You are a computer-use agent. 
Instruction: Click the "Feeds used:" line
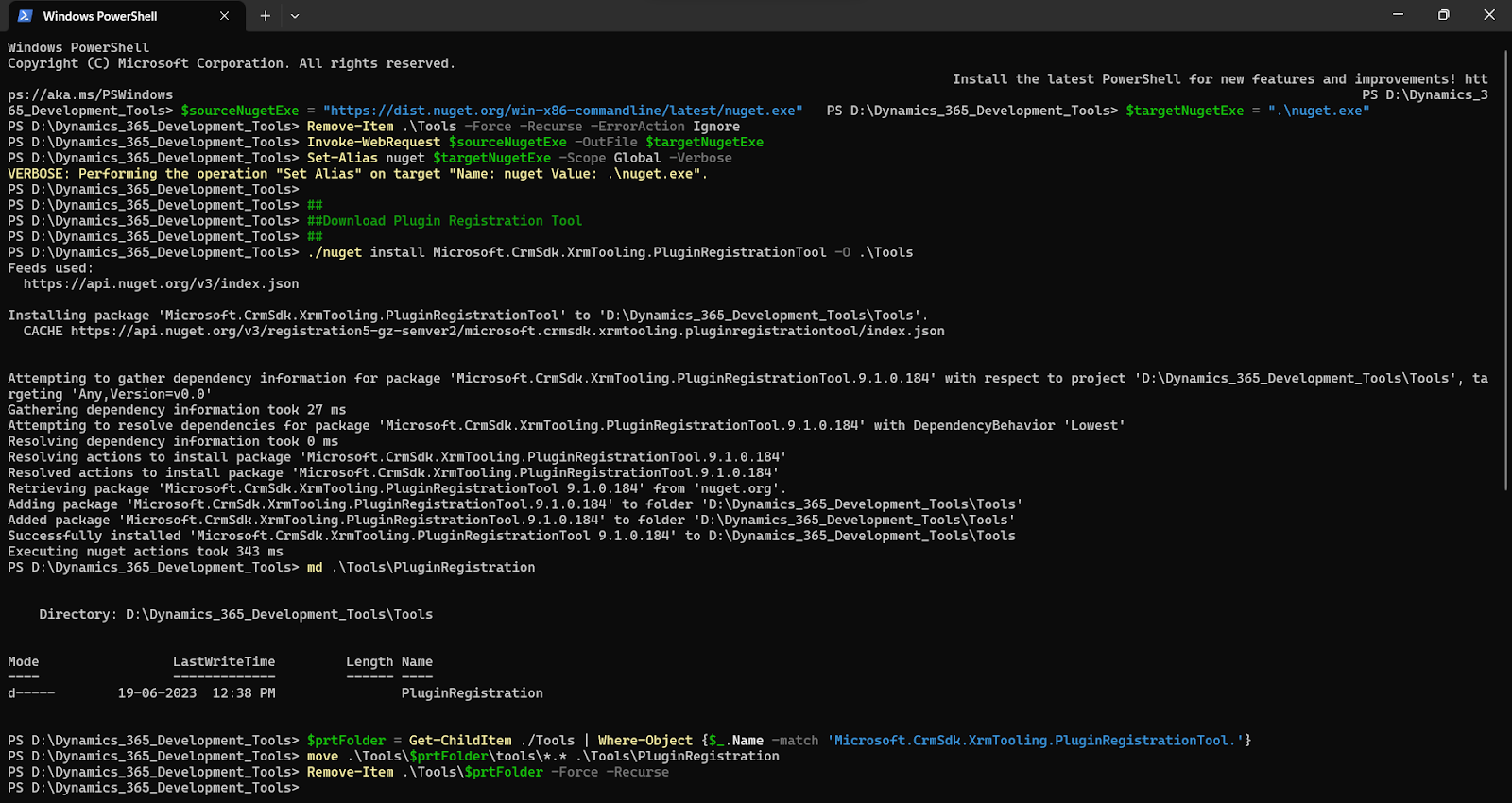51,268
